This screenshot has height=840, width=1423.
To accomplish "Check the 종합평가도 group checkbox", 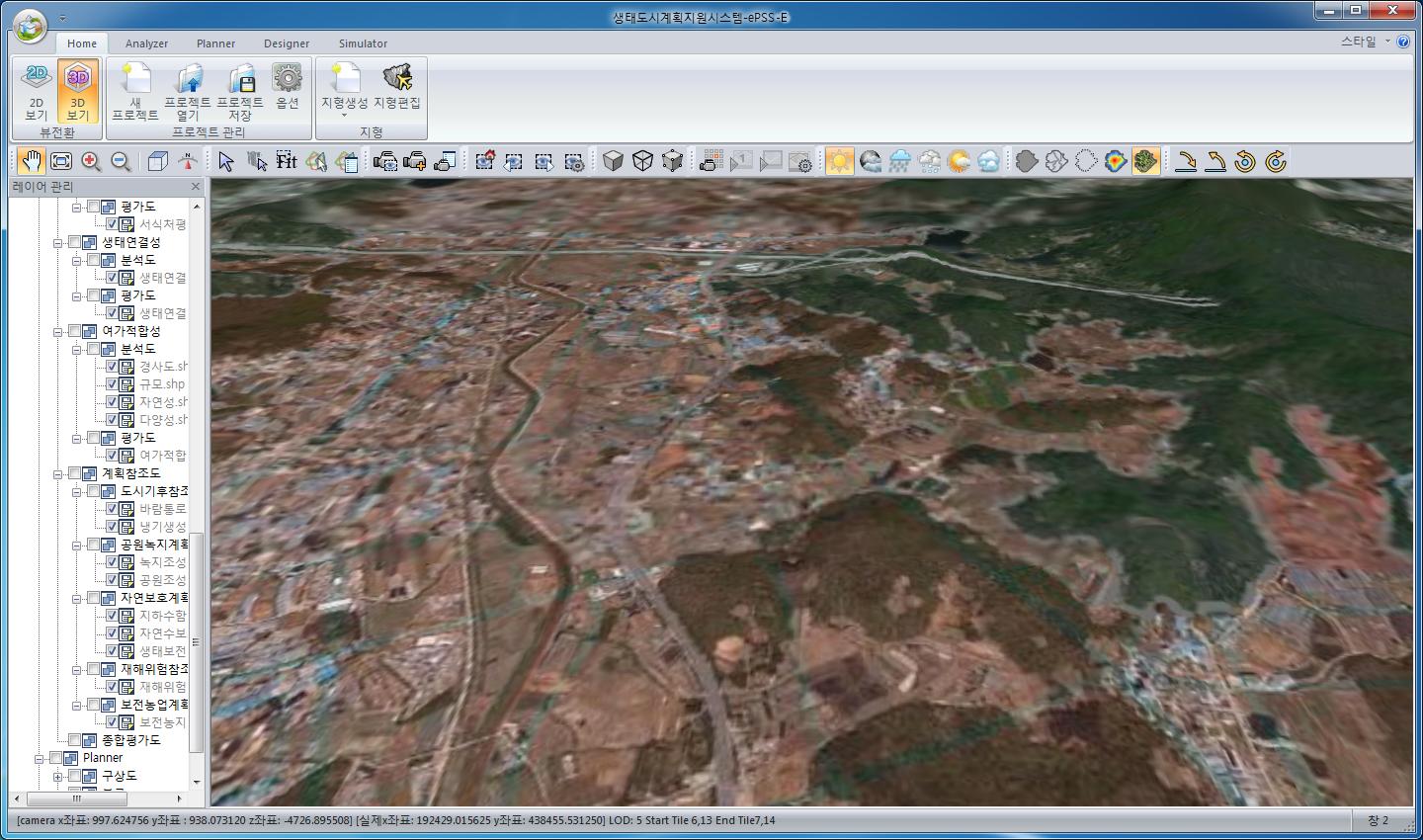I will (x=74, y=740).
